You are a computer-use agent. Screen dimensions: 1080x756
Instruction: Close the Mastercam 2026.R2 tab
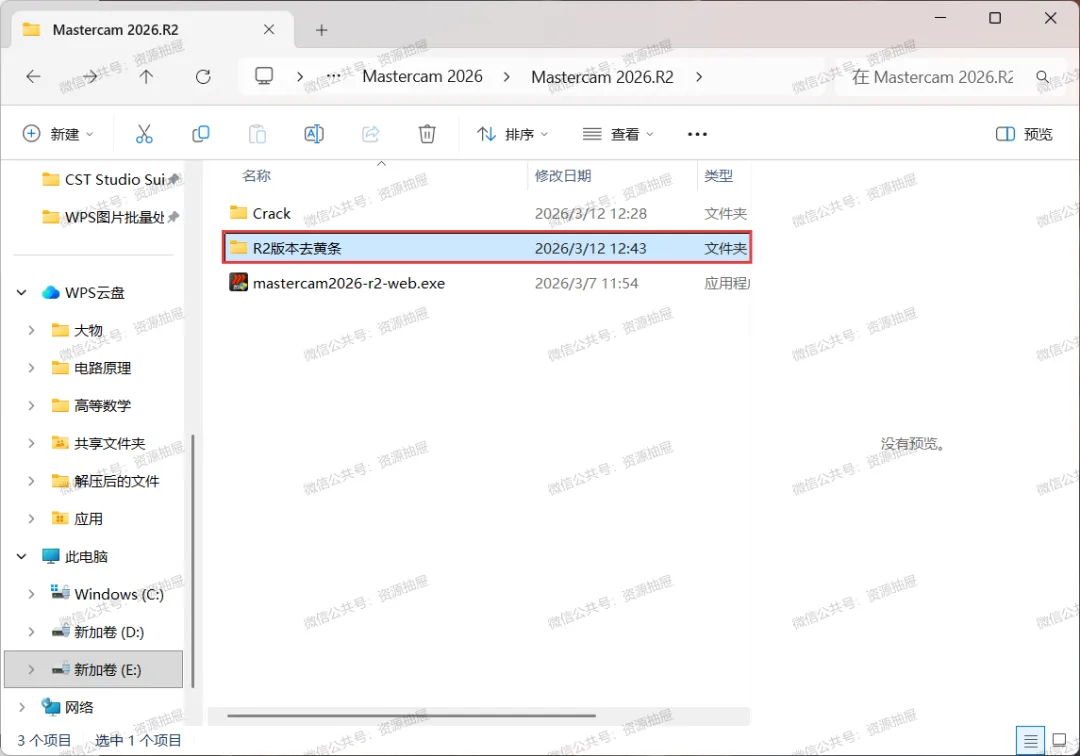[x=269, y=30]
